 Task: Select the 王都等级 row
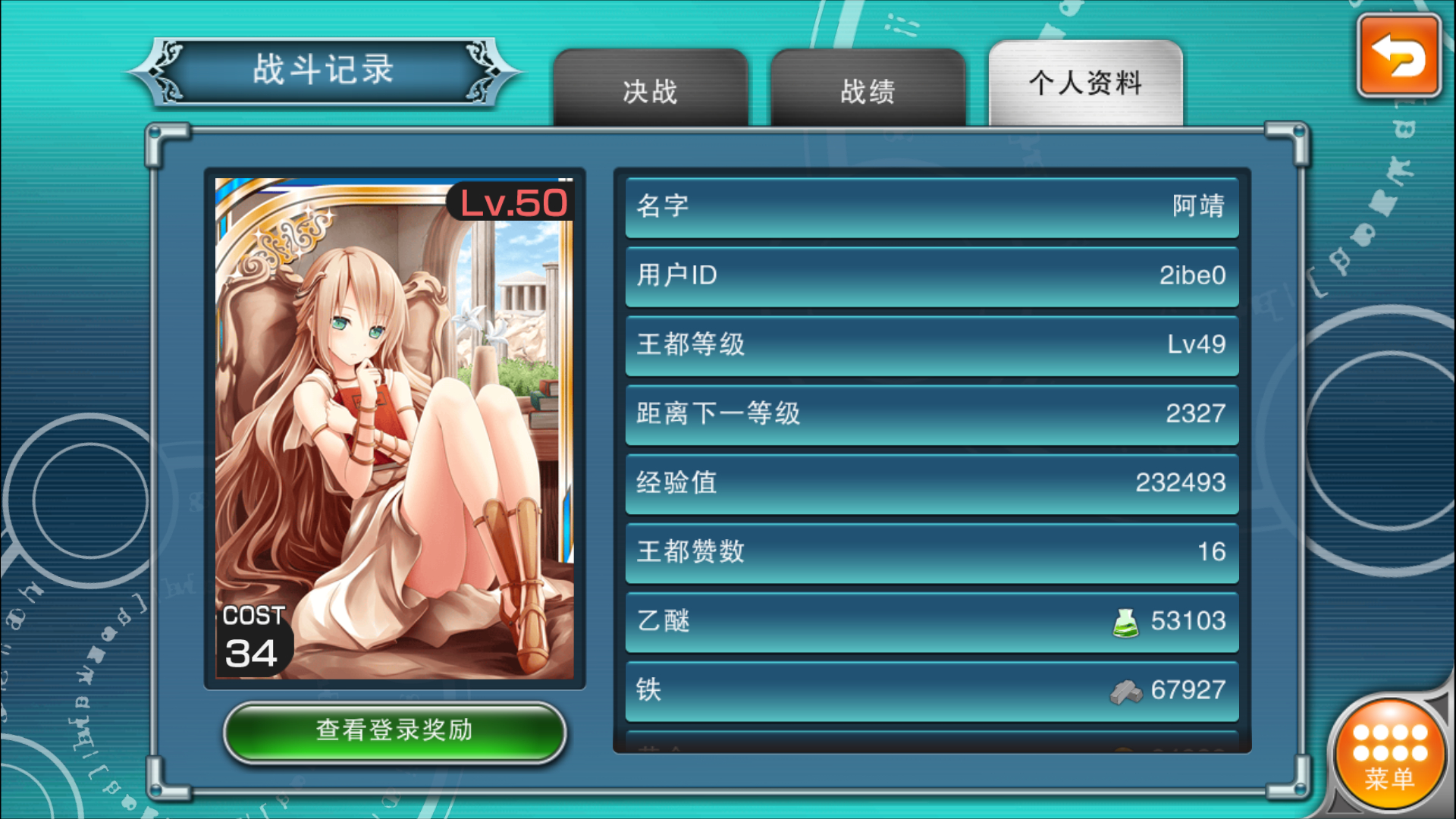click(932, 345)
